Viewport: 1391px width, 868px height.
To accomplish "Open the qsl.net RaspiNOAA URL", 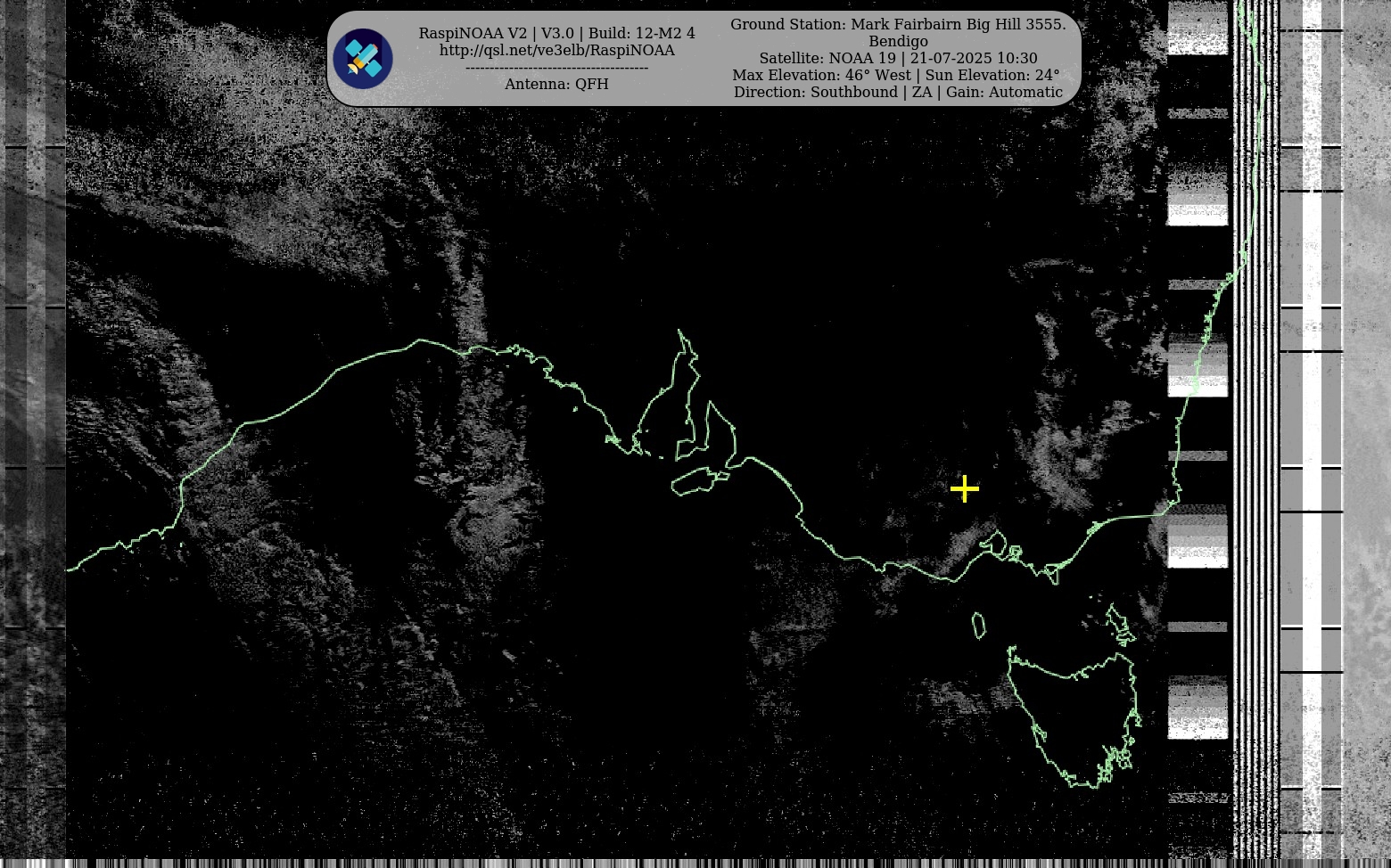I will tap(556, 51).
